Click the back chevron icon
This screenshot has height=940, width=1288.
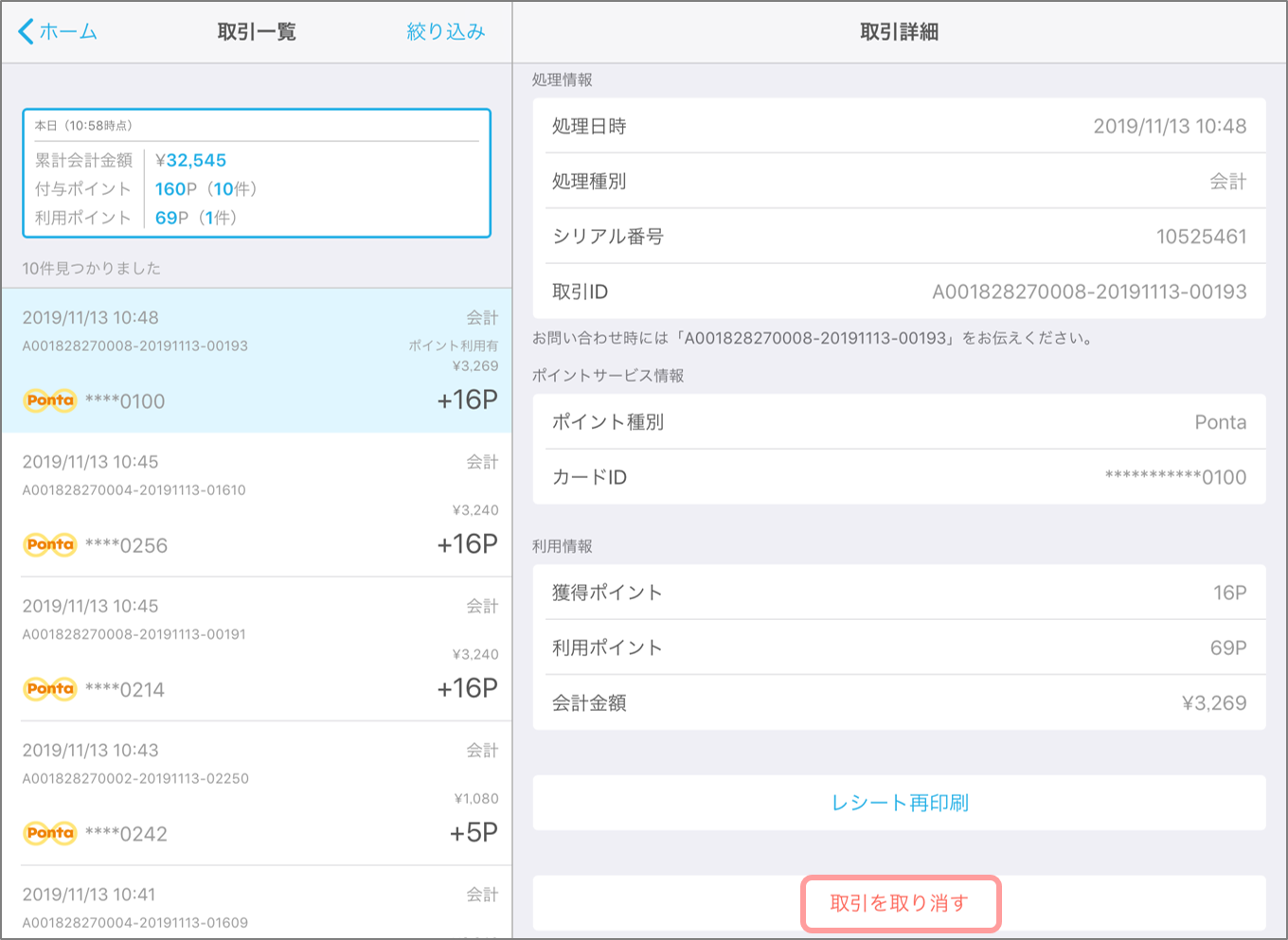pyautogui.click(x=26, y=31)
